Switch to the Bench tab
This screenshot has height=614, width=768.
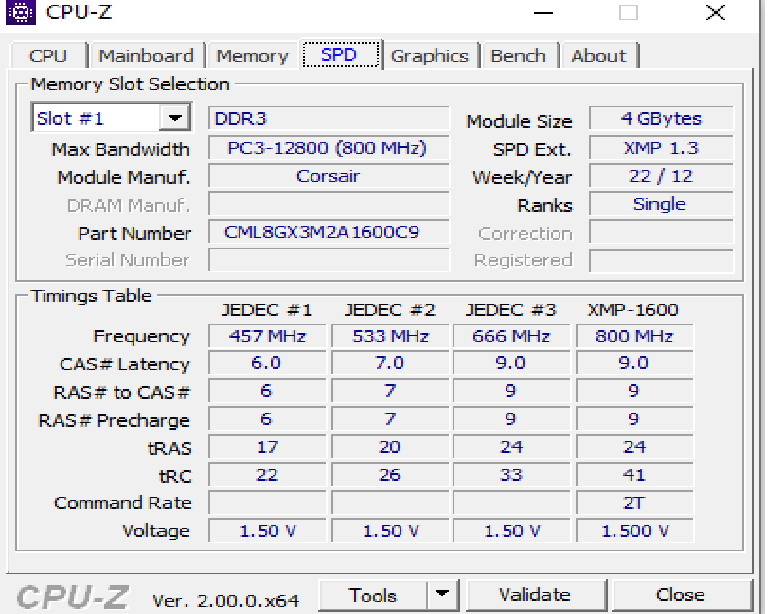click(x=518, y=56)
